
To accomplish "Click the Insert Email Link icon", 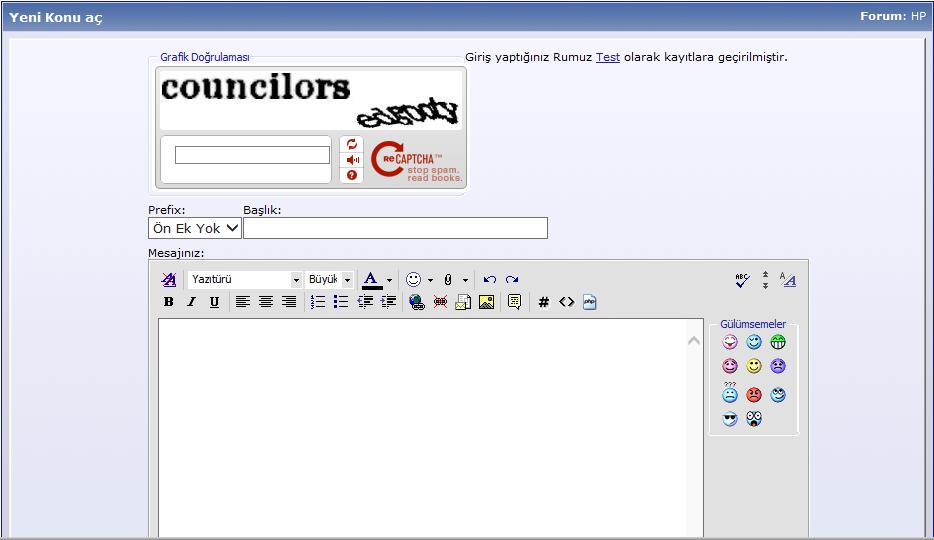I will (463, 302).
